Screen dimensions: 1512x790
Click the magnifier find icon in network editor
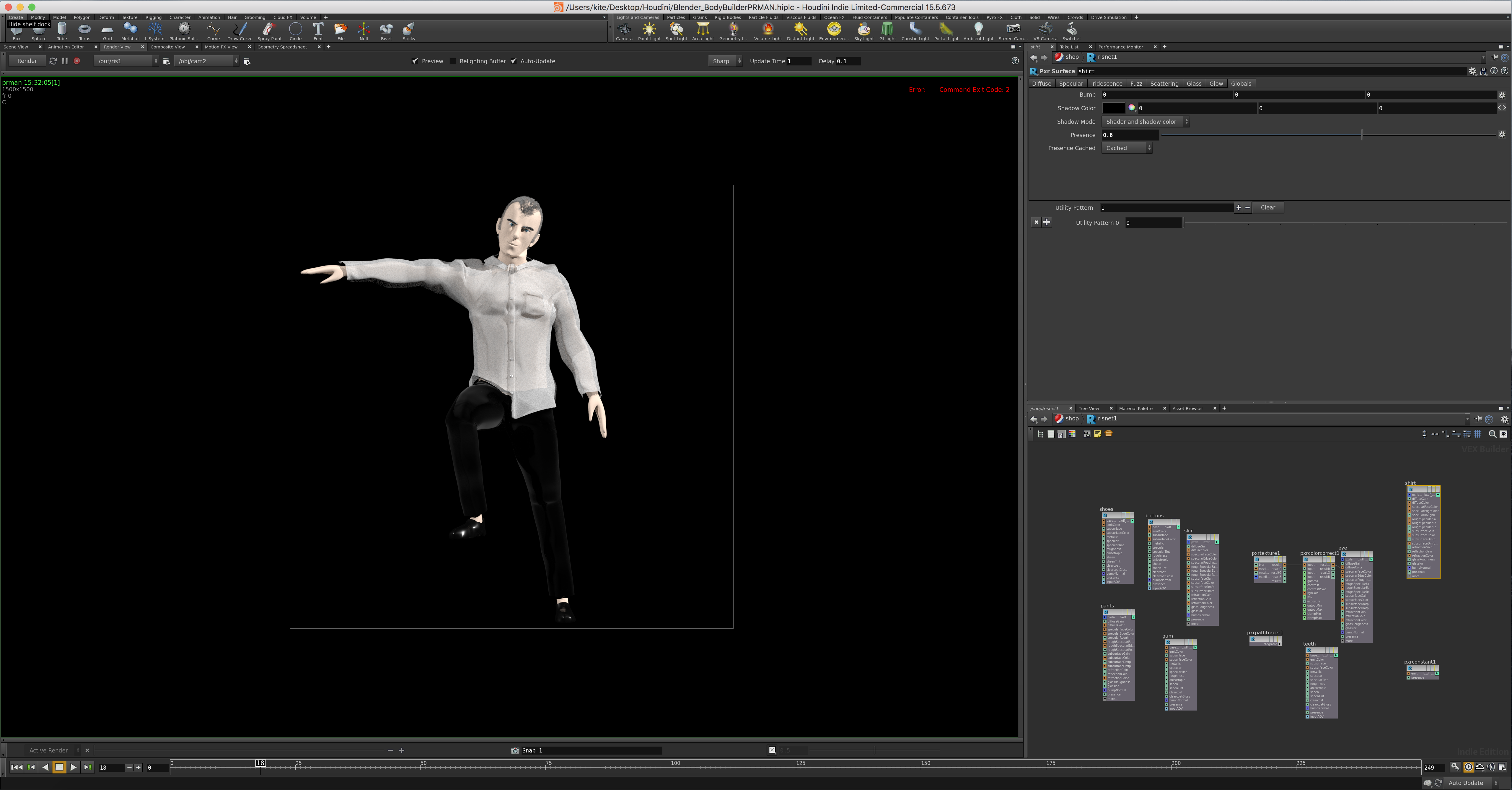[1492, 434]
